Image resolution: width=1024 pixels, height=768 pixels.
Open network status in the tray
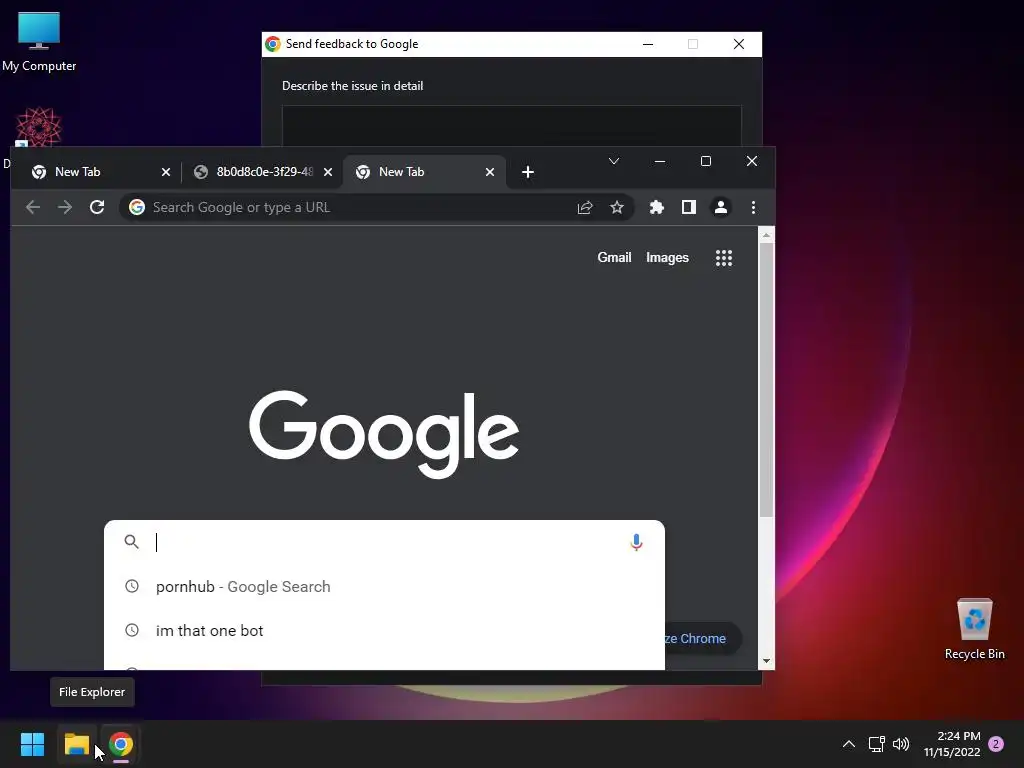(876, 744)
